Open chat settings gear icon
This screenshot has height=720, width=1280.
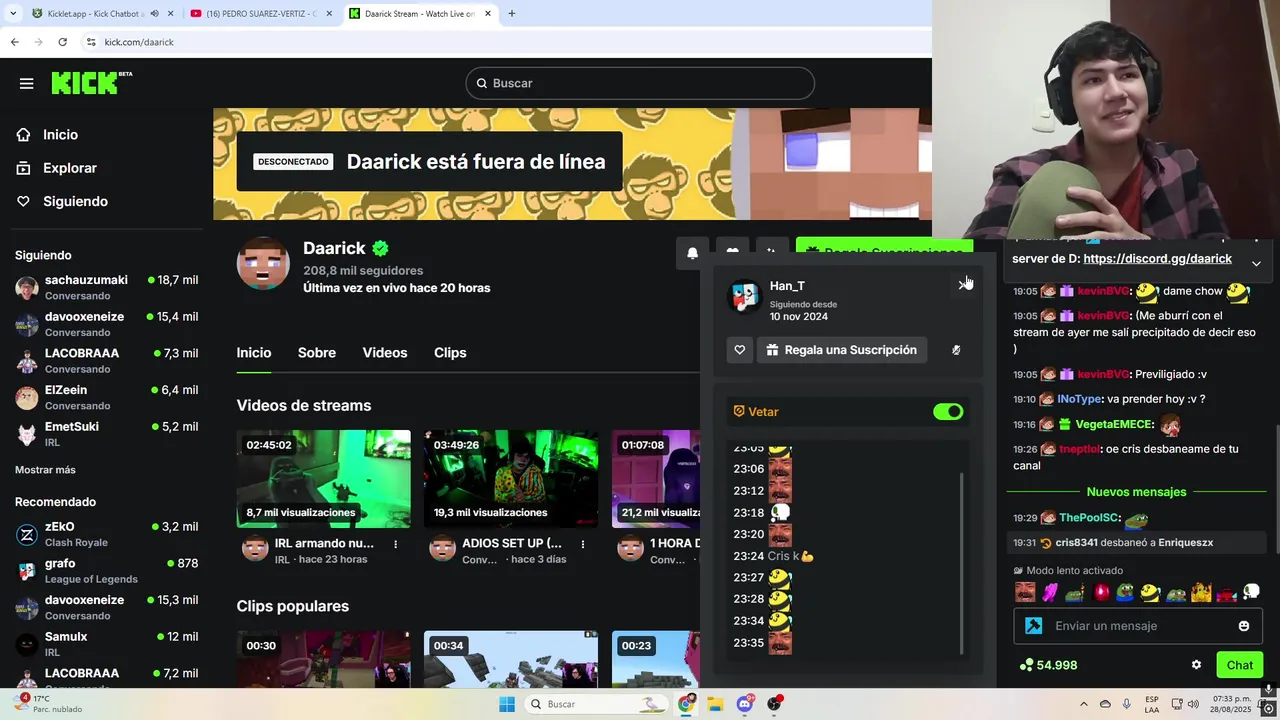point(1196,665)
